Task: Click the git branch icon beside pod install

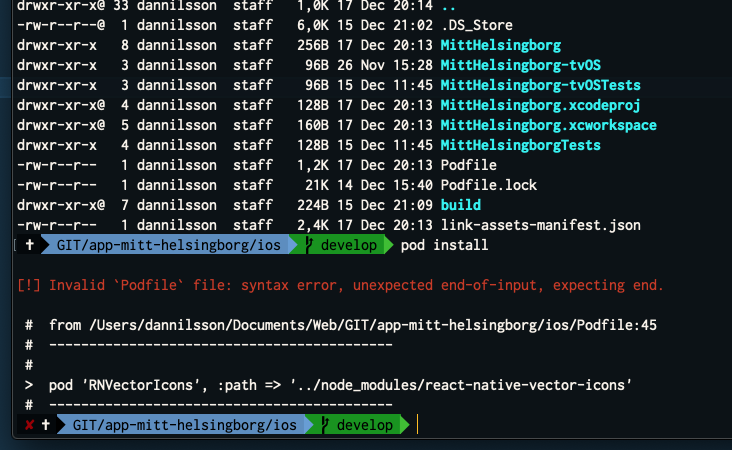Action: click(x=309, y=245)
